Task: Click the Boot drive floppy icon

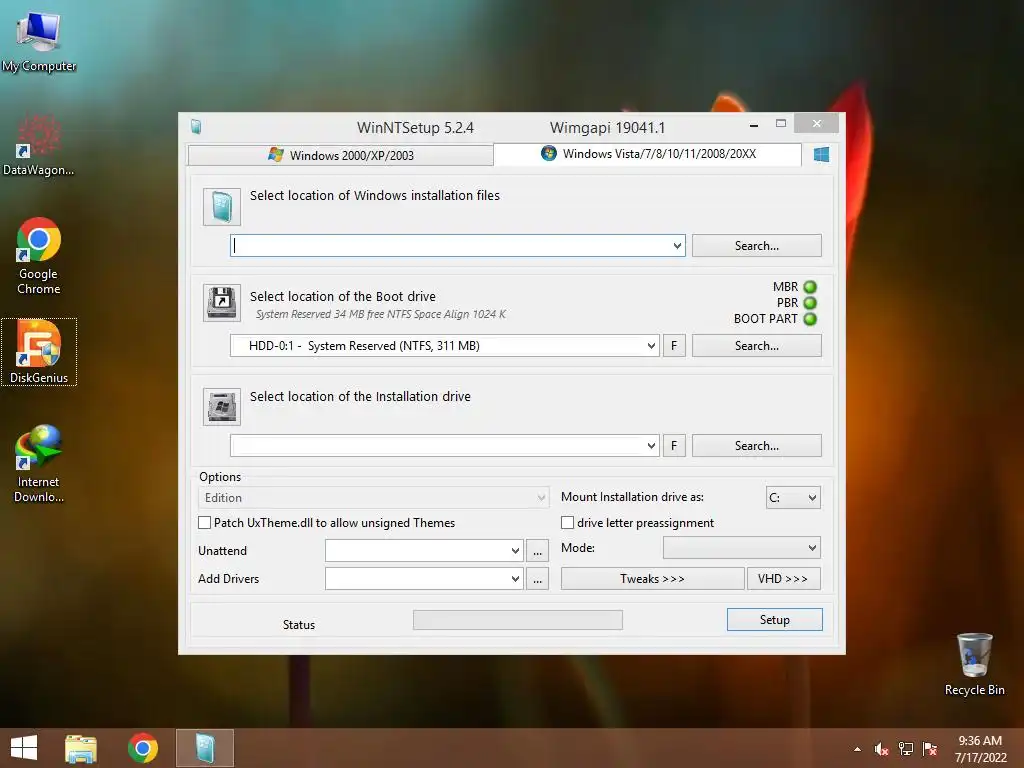Action: (222, 303)
